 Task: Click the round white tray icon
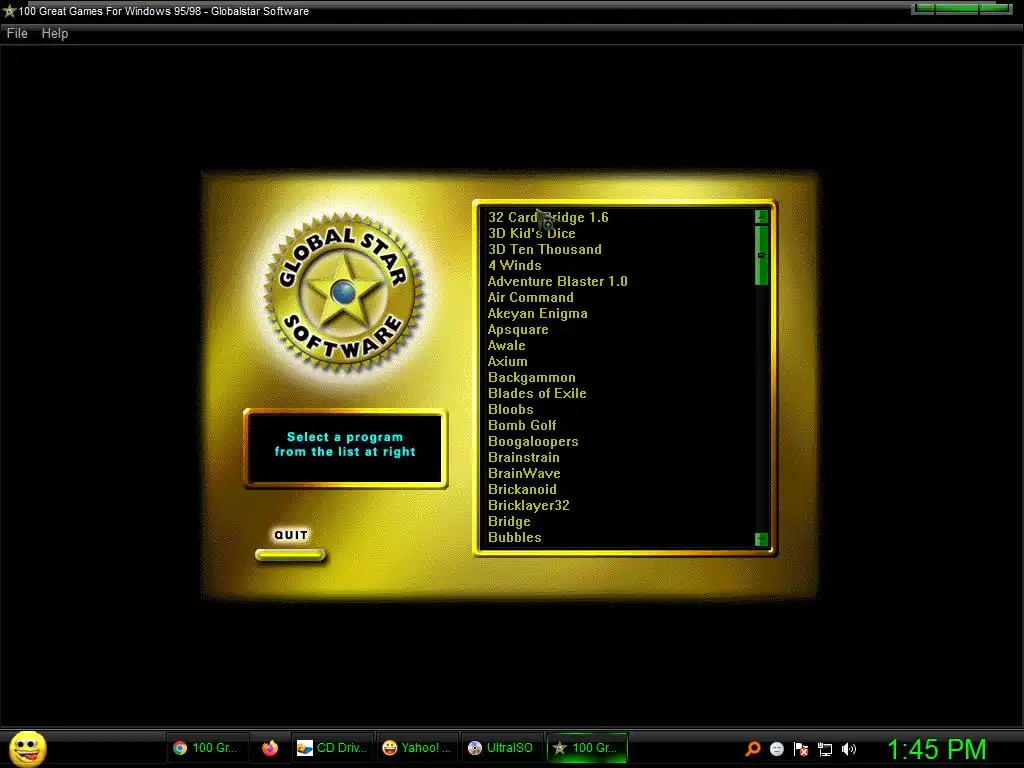[776, 748]
